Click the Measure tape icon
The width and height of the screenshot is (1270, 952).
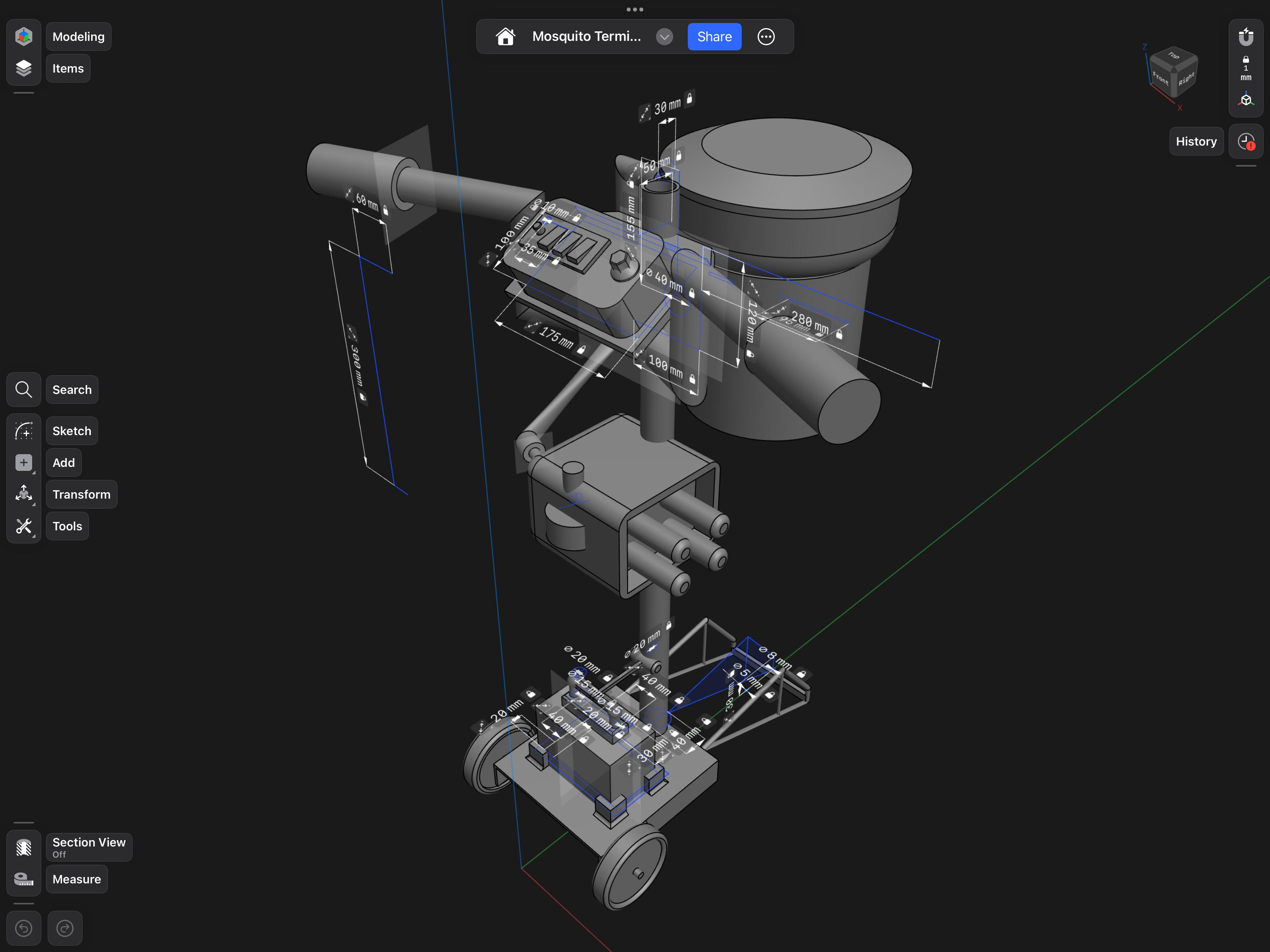23,879
